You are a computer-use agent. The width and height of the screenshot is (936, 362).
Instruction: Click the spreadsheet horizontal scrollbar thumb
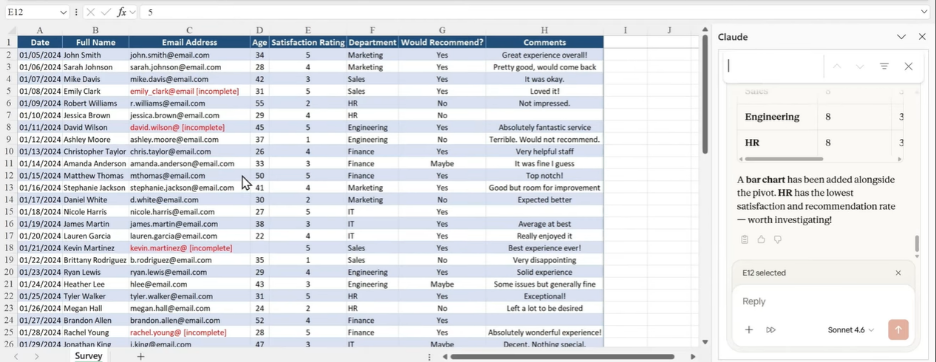(562, 357)
